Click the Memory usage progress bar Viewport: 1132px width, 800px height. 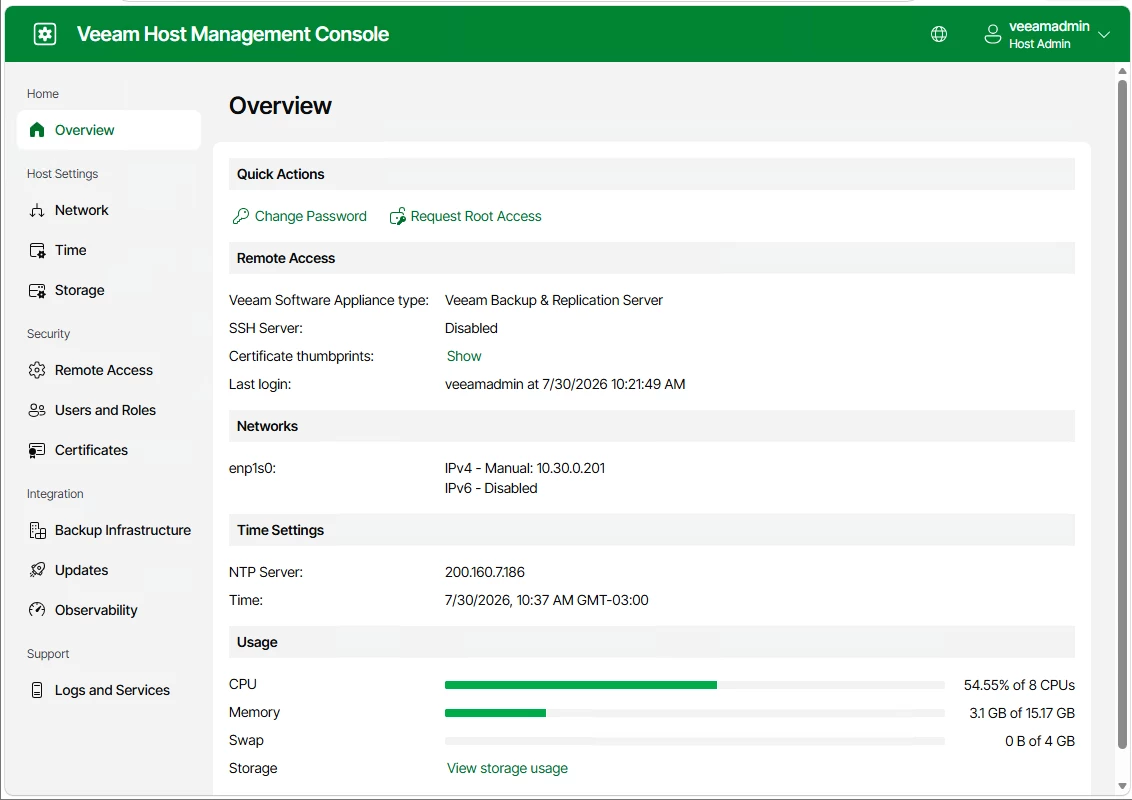(x=695, y=713)
